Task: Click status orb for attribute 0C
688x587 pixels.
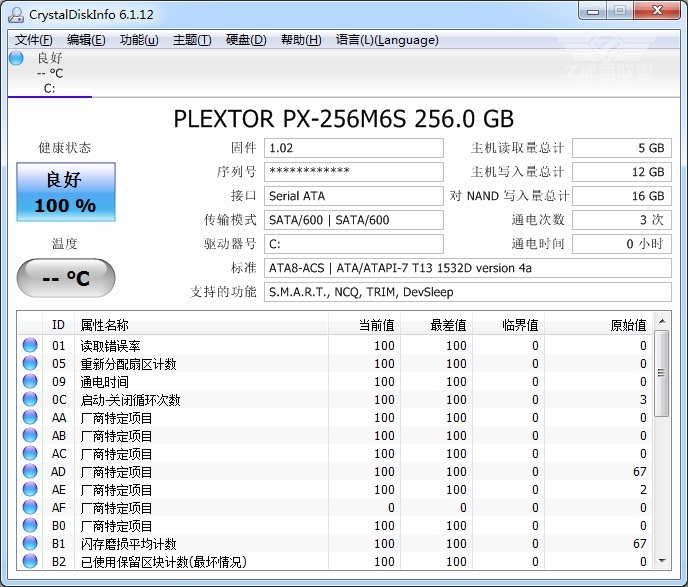Action: (30, 399)
